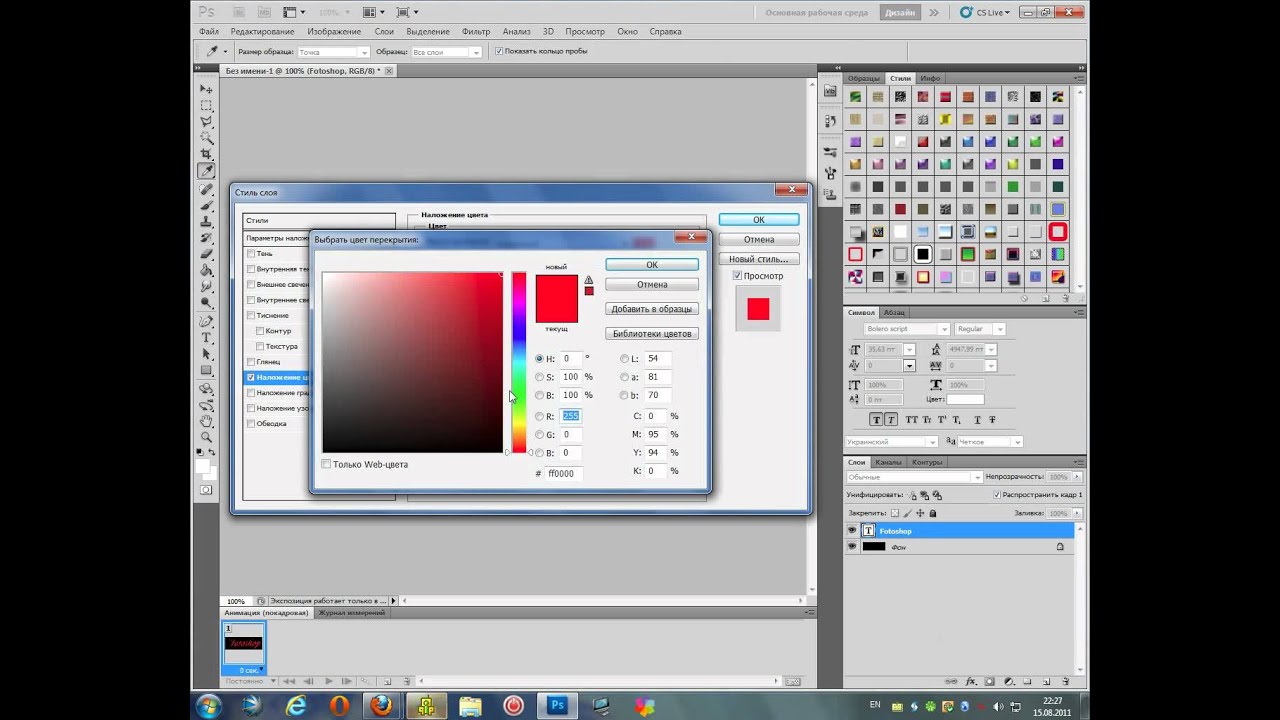Open the font size dropdown
This screenshot has height=720, width=1280.
pos(909,349)
